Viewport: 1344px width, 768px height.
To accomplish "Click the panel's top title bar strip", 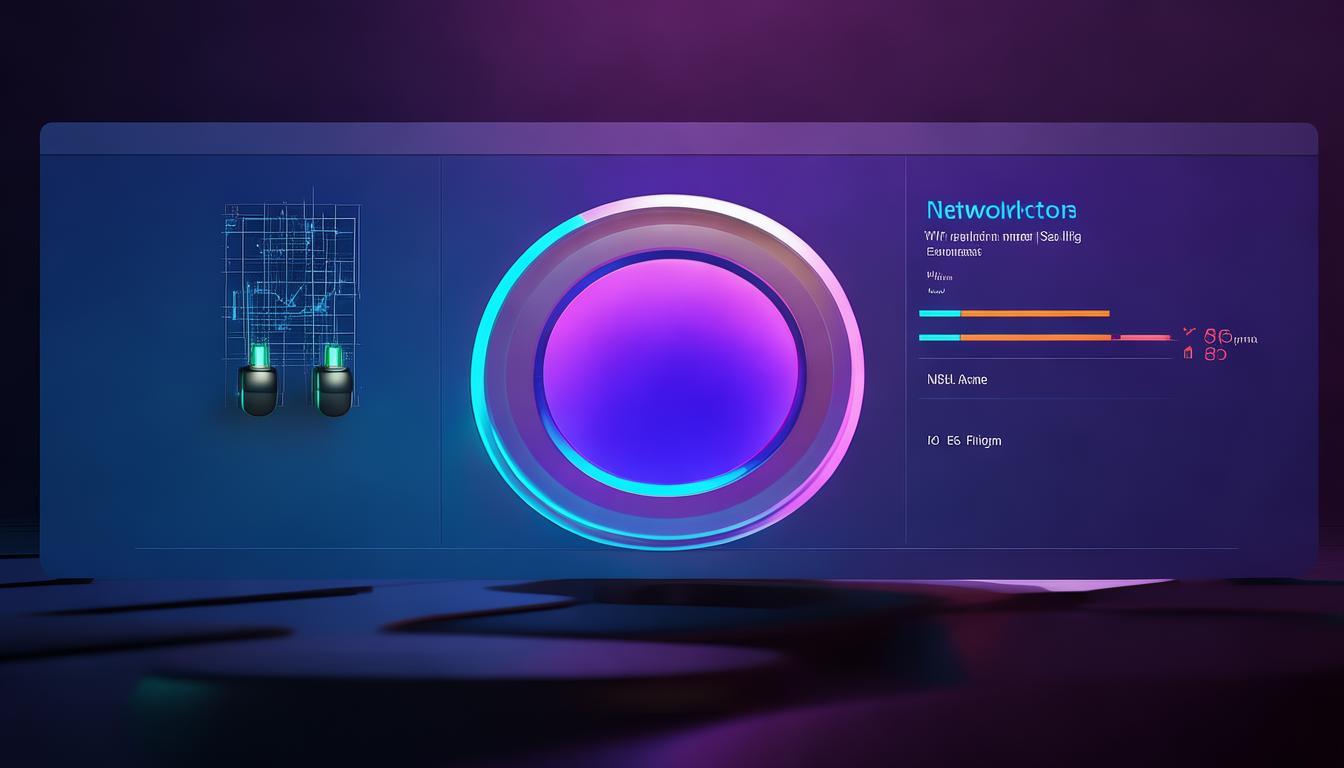I will point(678,139).
